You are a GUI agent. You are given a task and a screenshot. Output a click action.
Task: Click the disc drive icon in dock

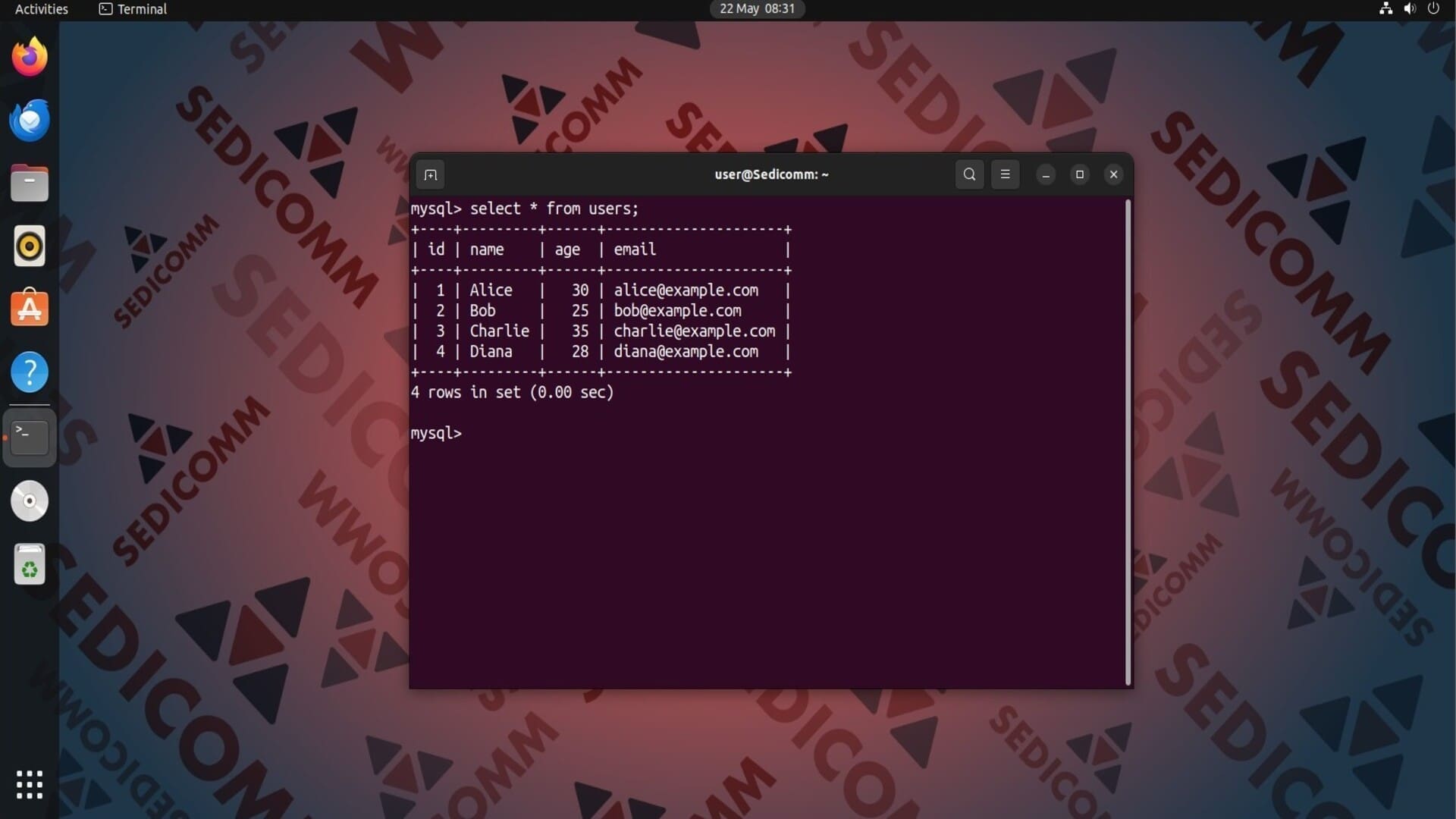(x=30, y=500)
